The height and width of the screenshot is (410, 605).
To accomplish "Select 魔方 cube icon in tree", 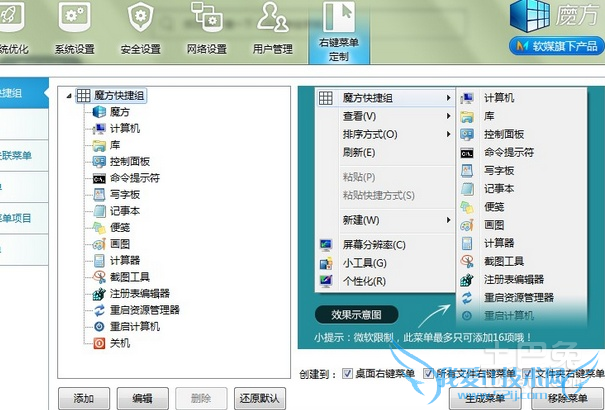I will tap(99, 112).
